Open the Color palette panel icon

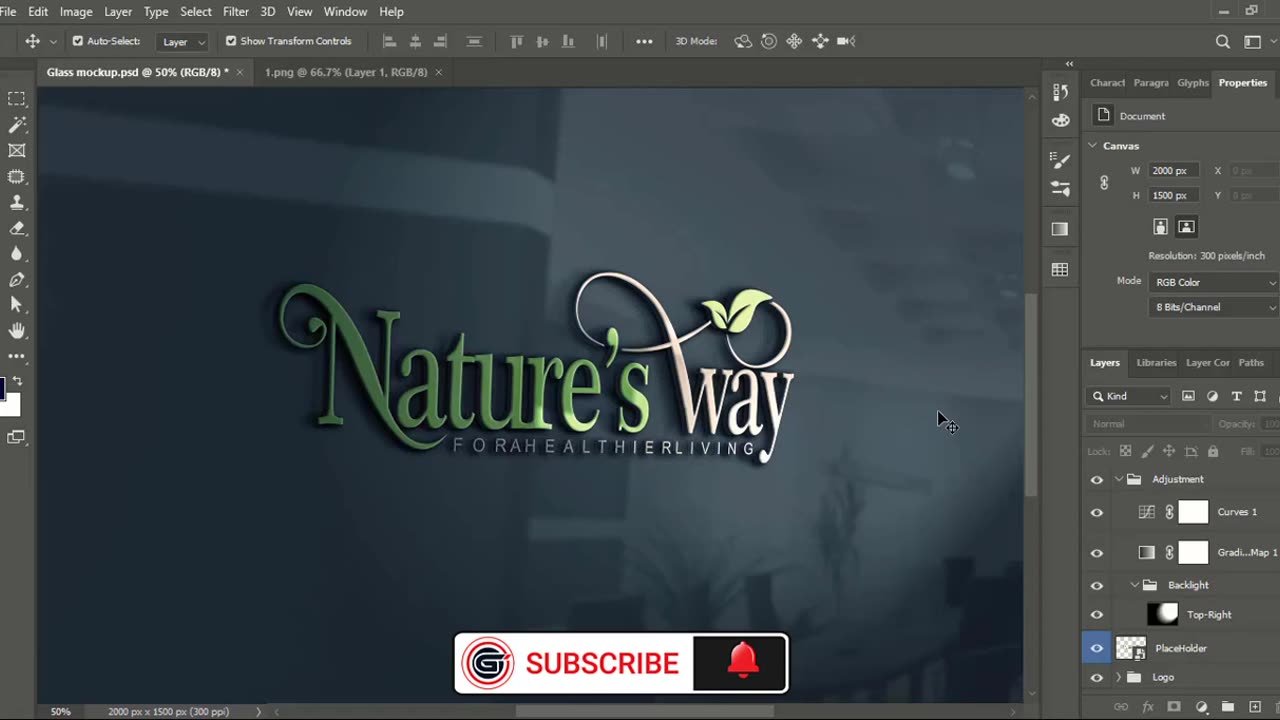point(1061,121)
